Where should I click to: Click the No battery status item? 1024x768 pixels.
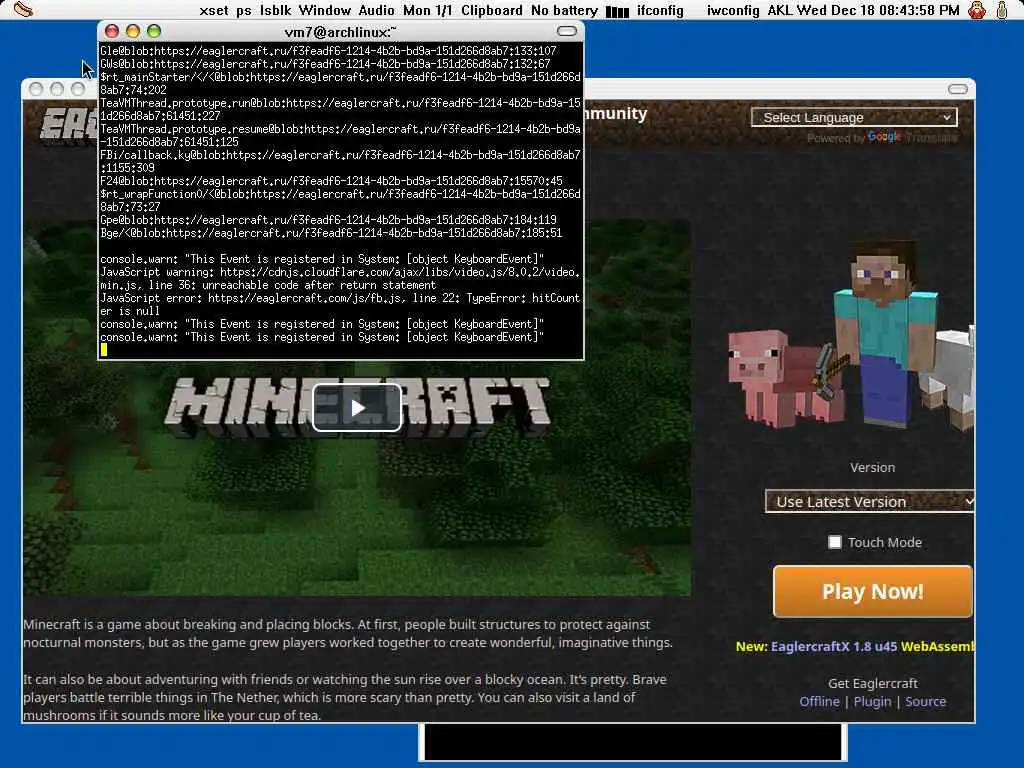coord(564,10)
